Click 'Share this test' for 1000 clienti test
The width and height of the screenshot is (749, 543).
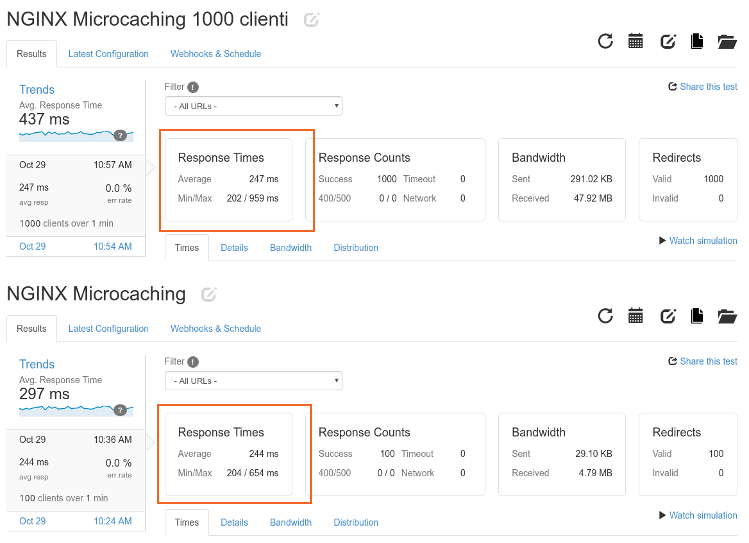coord(703,86)
